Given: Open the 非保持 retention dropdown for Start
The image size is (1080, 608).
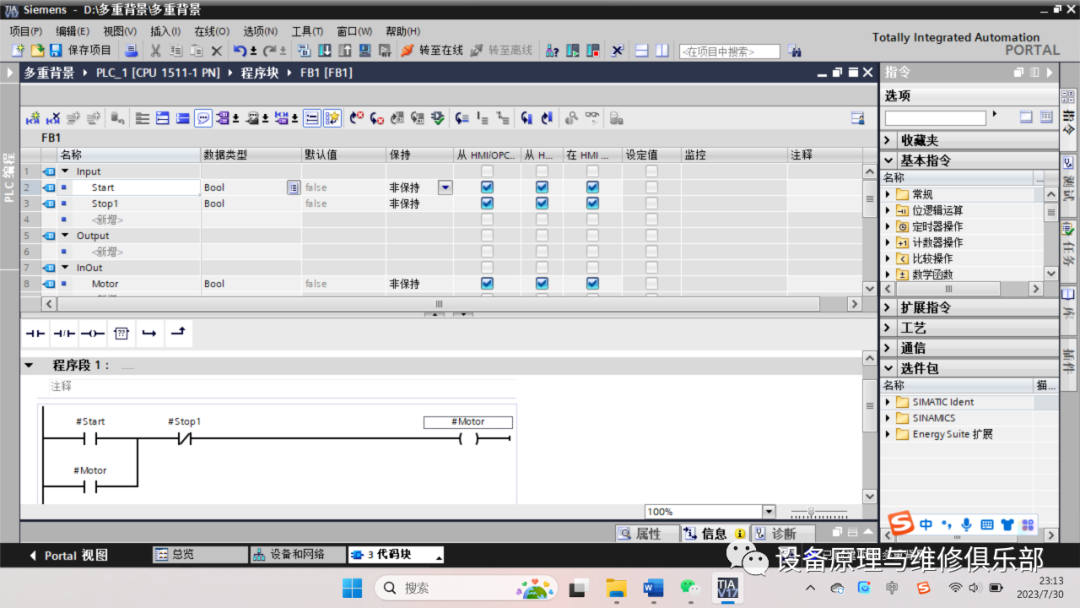Looking at the screenshot, I should [444, 187].
